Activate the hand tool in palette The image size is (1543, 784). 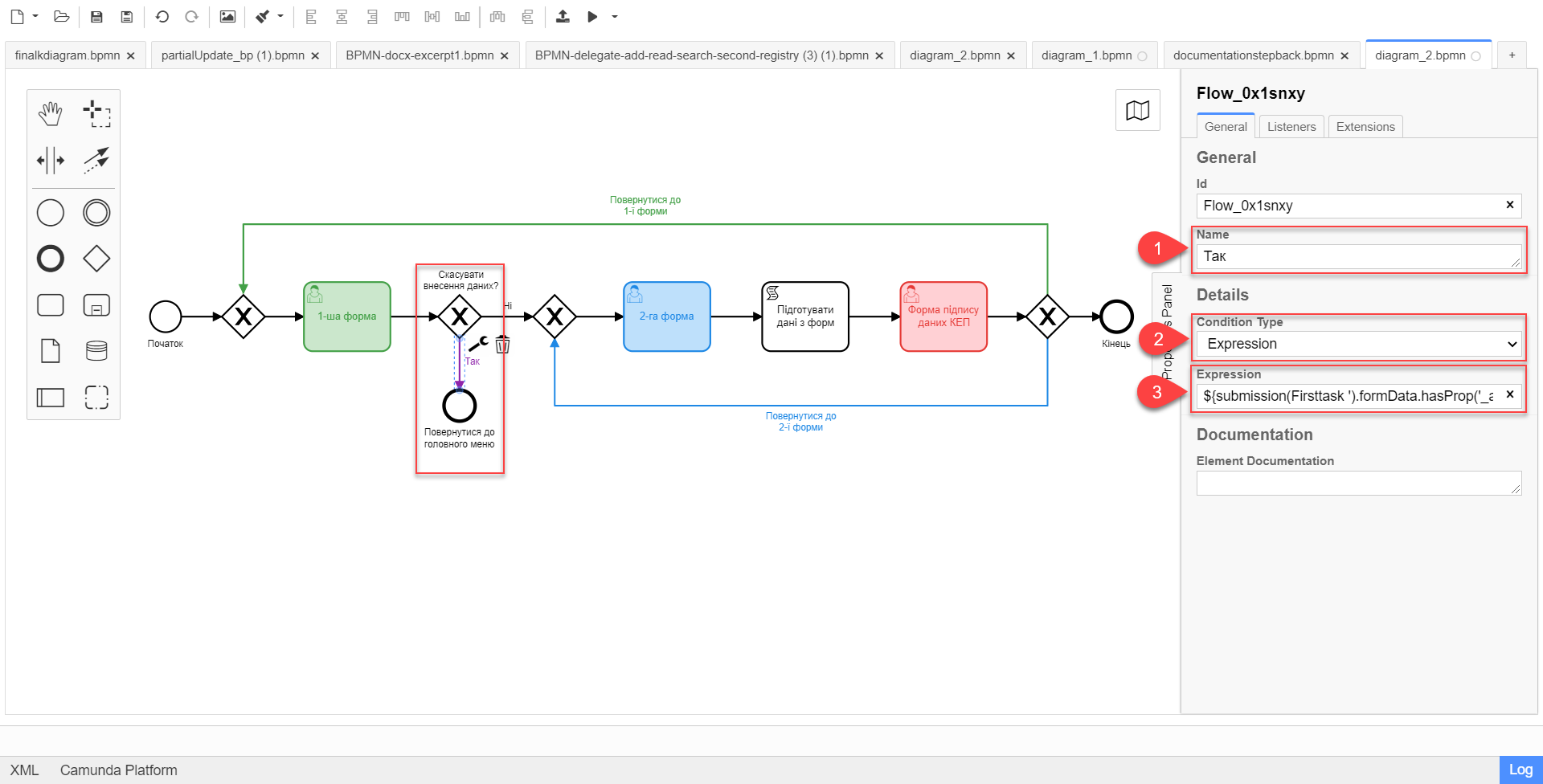pyautogui.click(x=50, y=114)
